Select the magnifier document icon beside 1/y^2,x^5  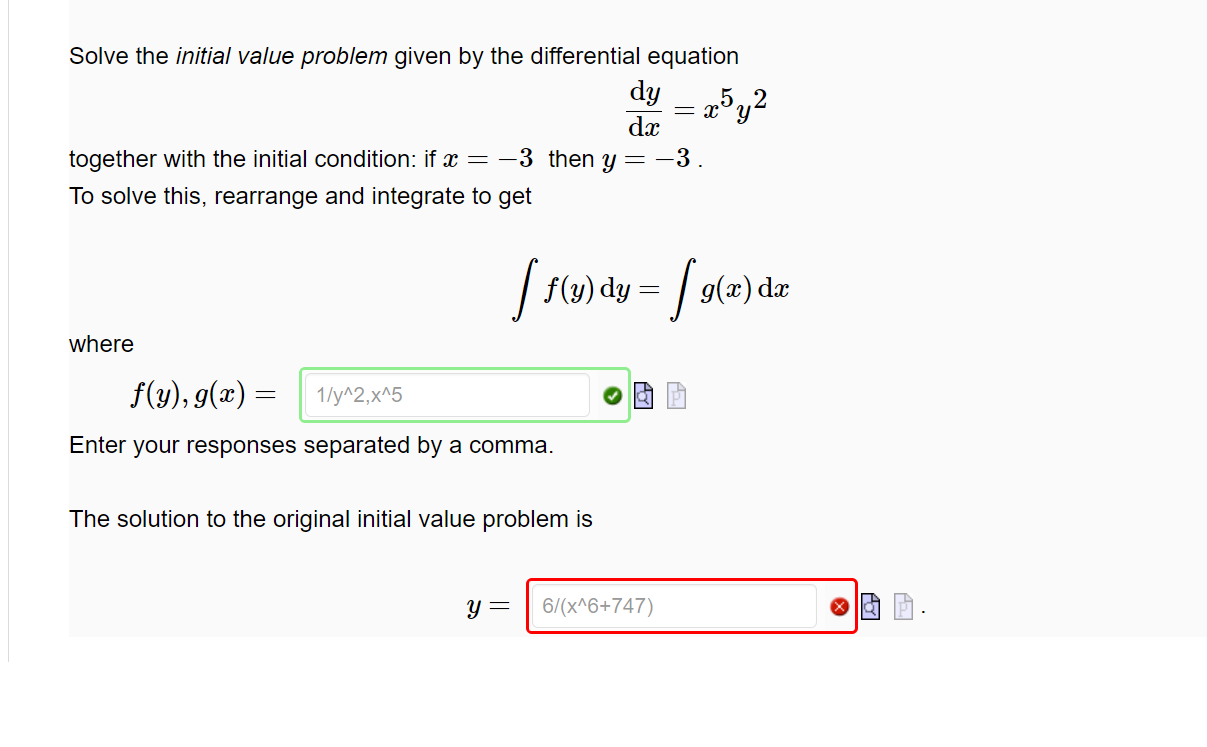[643, 395]
